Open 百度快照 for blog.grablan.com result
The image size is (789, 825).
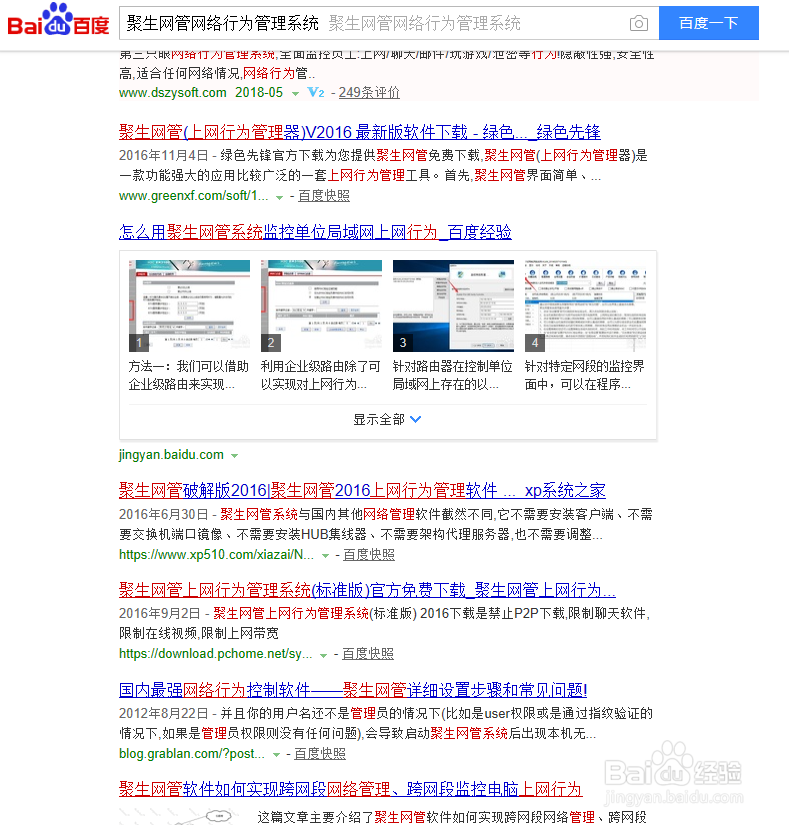coord(319,754)
